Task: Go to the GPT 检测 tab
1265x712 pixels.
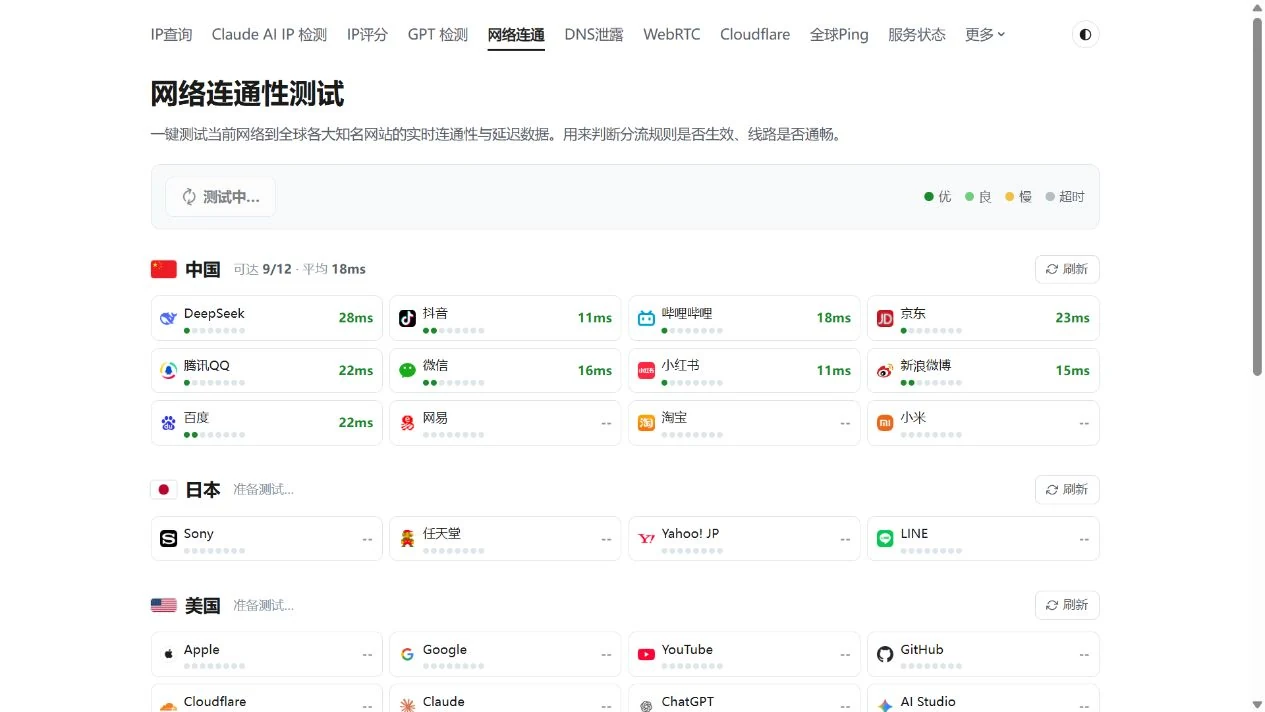Action: (438, 34)
